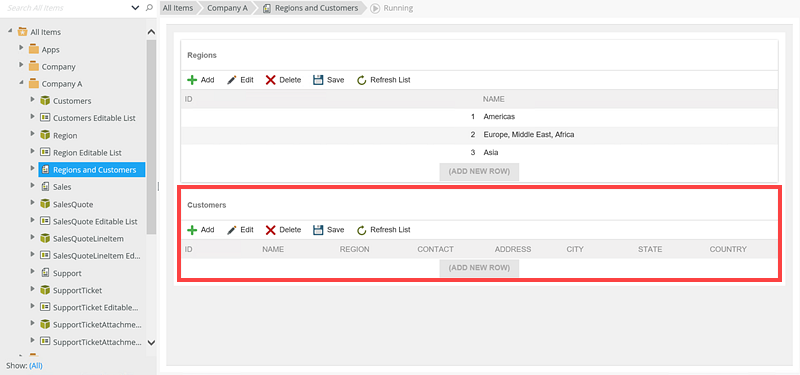Click ADD NEW ROW under Customers list
This screenshot has width=800, height=375.
(x=479, y=268)
